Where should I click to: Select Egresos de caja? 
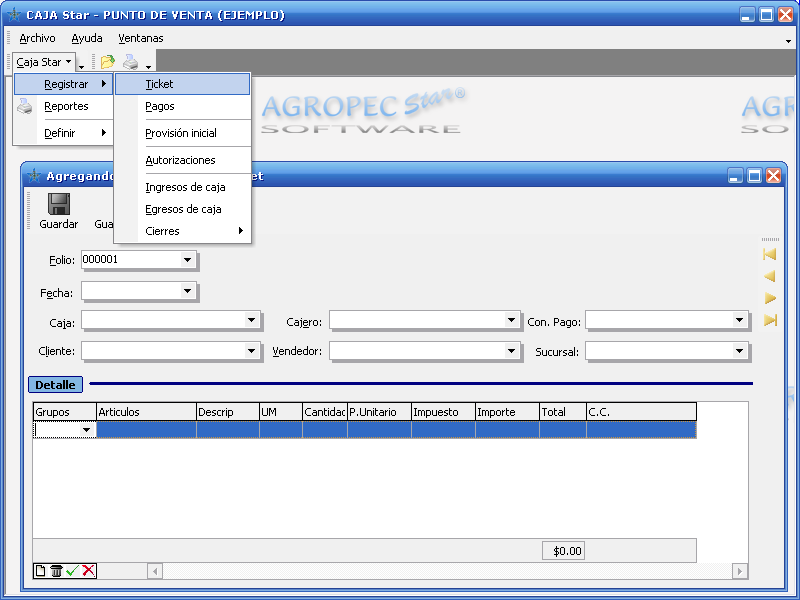(x=183, y=209)
